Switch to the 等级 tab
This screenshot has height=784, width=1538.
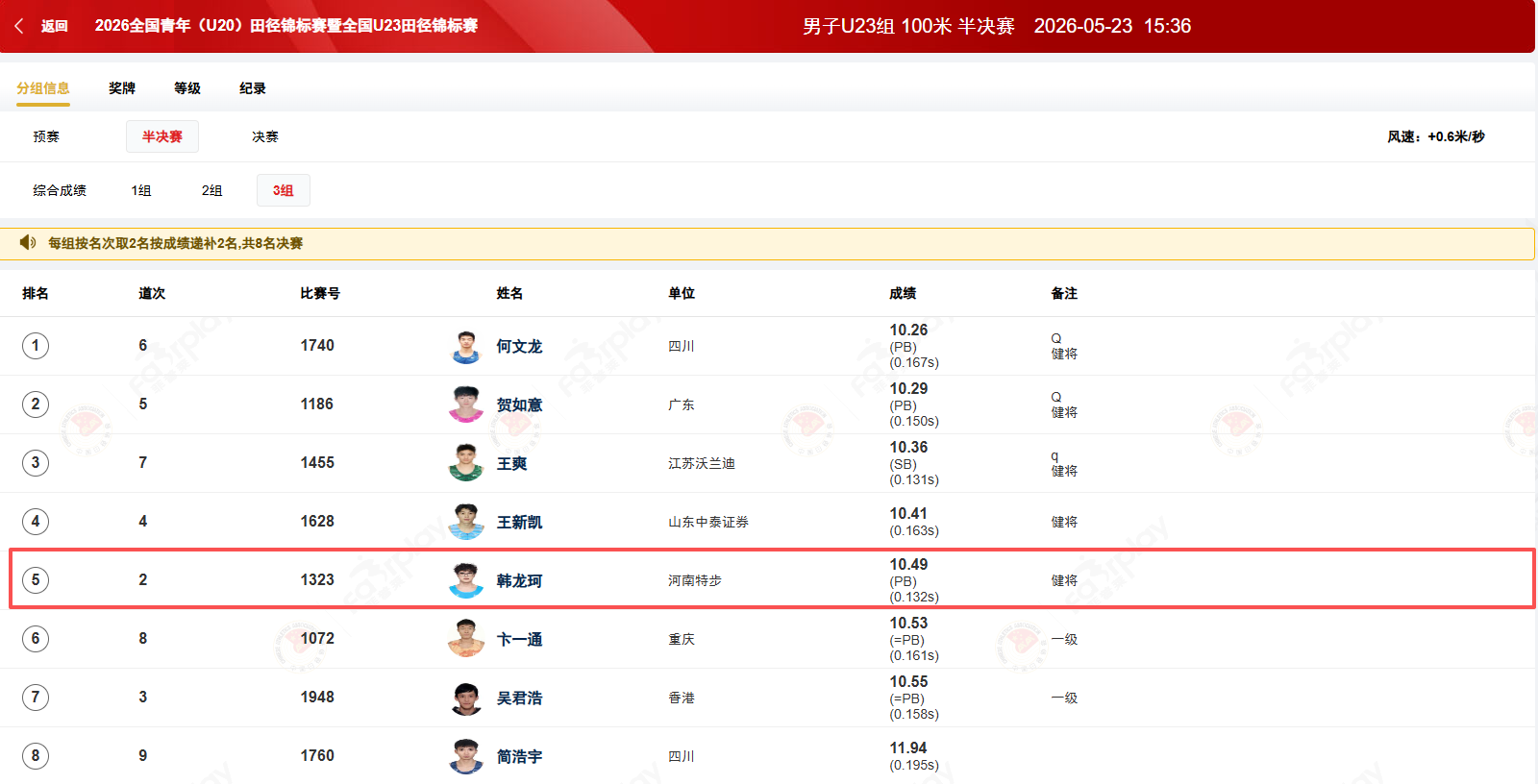(x=187, y=88)
